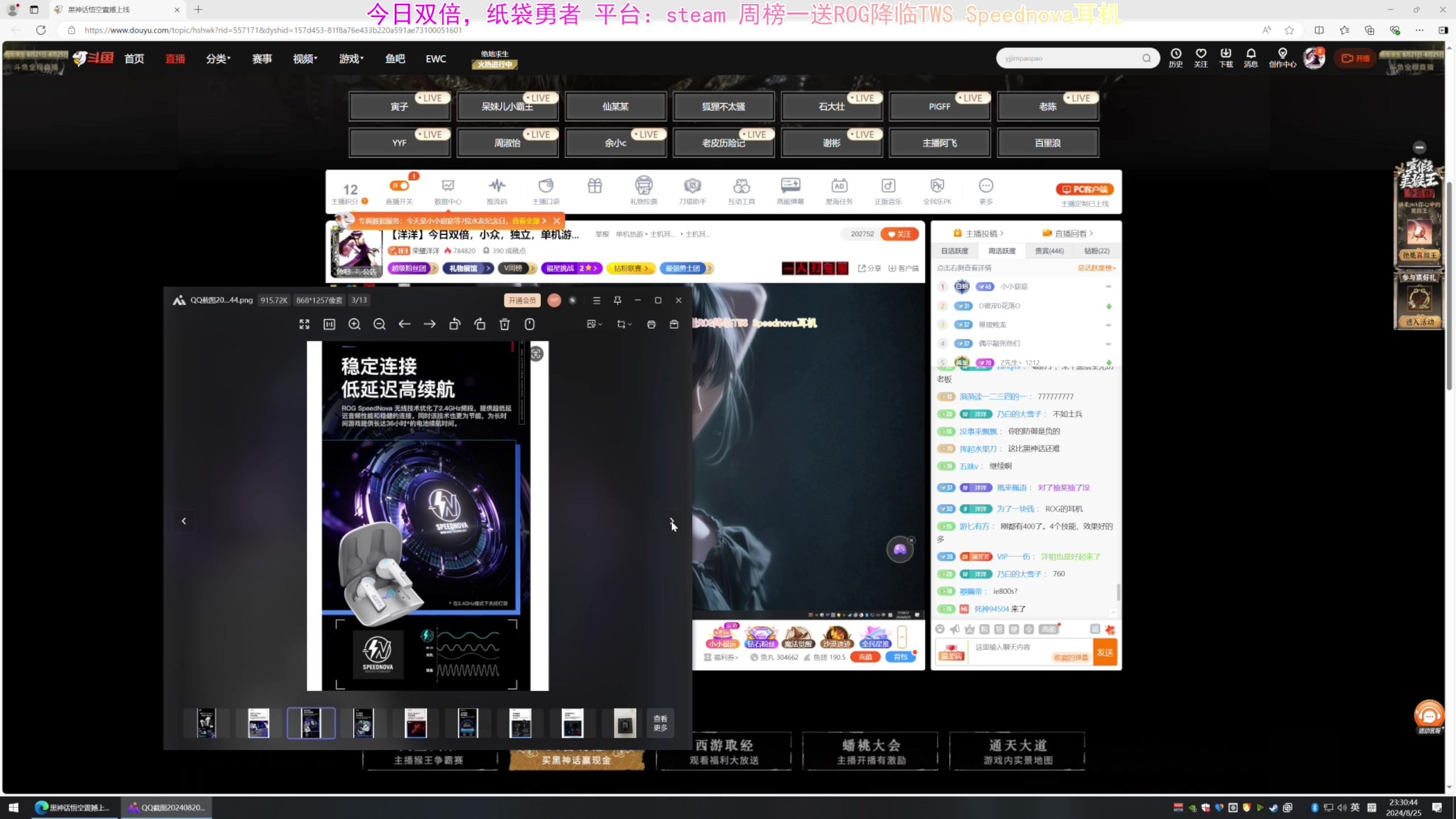Image resolution: width=1456 pixels, height=819 pixels.
Task: Open the toolbox icon in image viewer
Action: tap(674, 324)
